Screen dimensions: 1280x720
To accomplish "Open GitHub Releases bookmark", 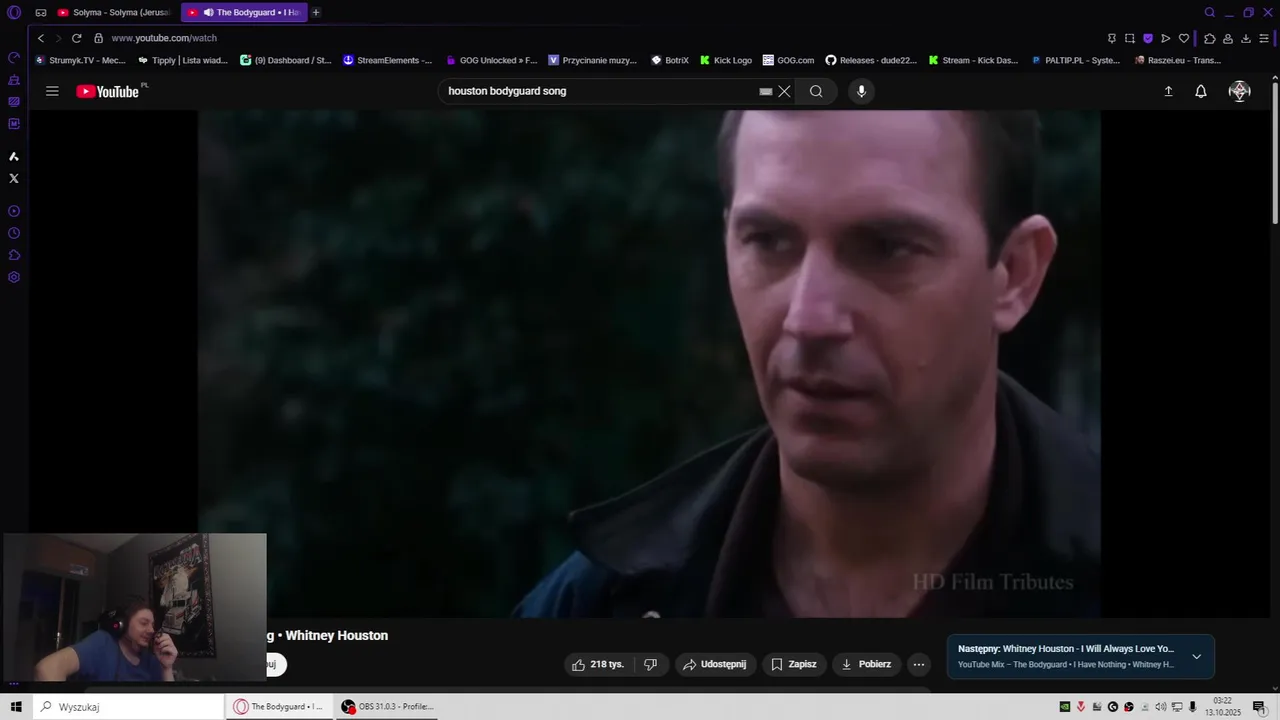I will click(x=871, y=60).
